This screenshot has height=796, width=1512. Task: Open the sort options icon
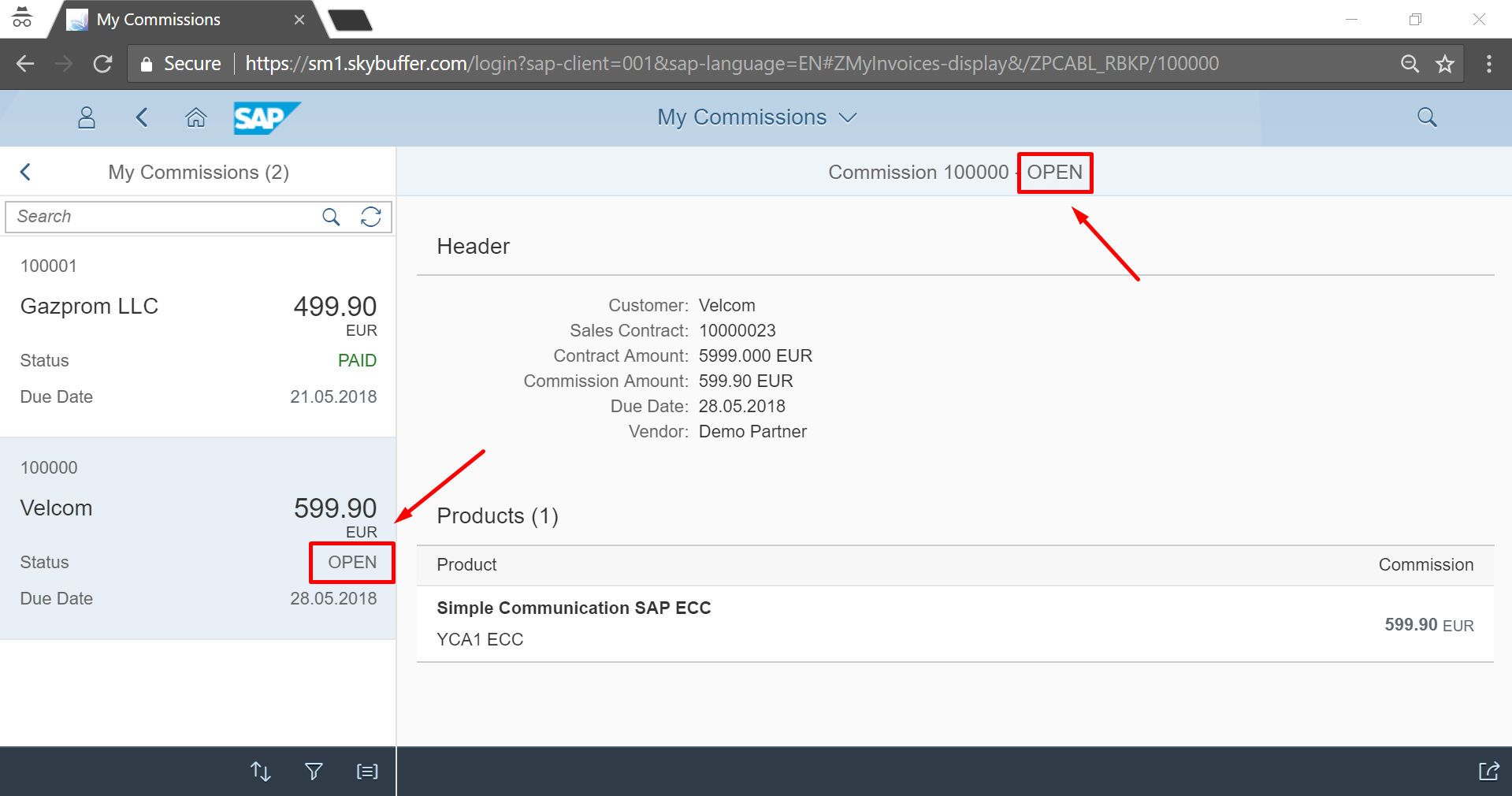coord(261,772)
